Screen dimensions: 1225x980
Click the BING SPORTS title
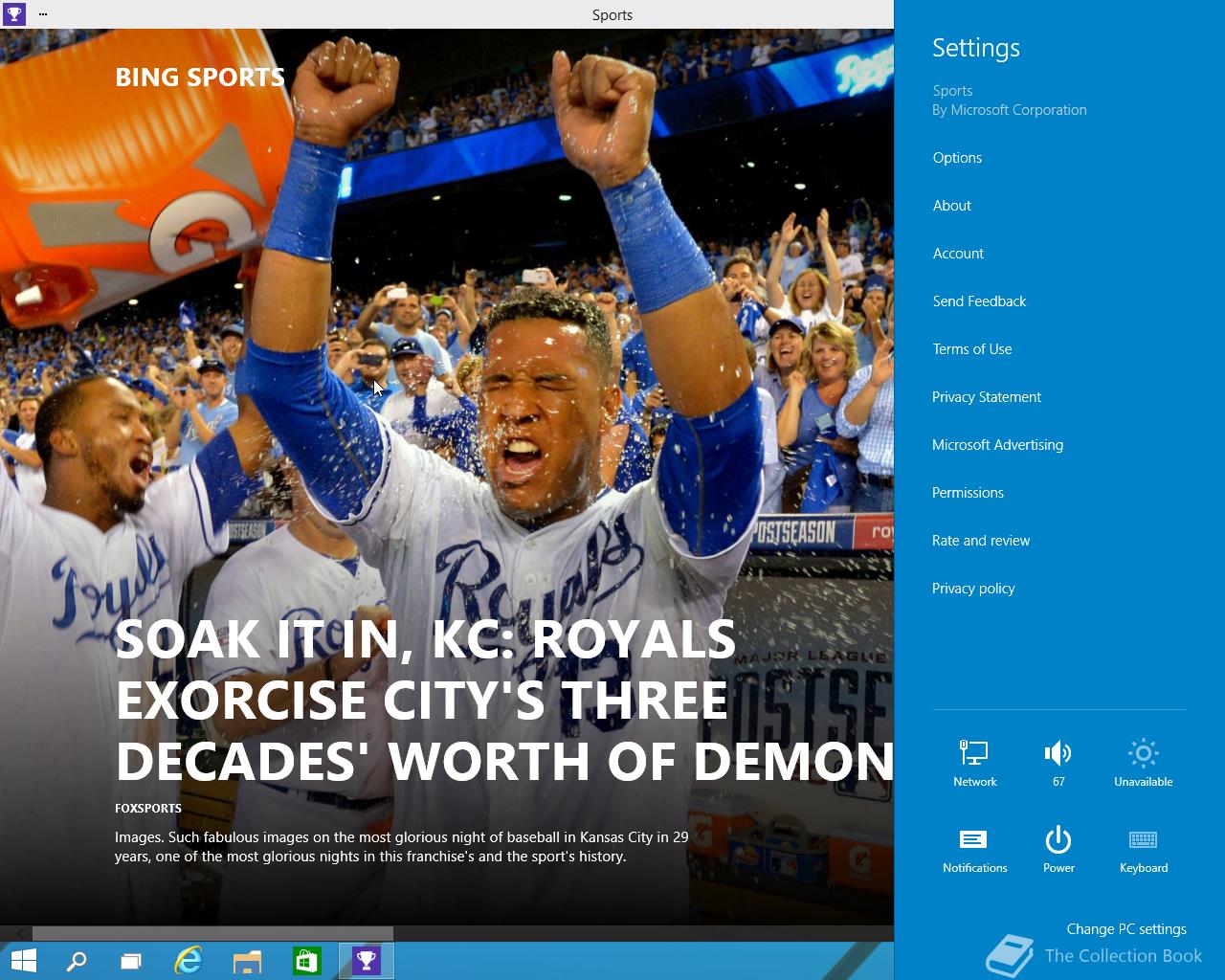pos(200,78)
